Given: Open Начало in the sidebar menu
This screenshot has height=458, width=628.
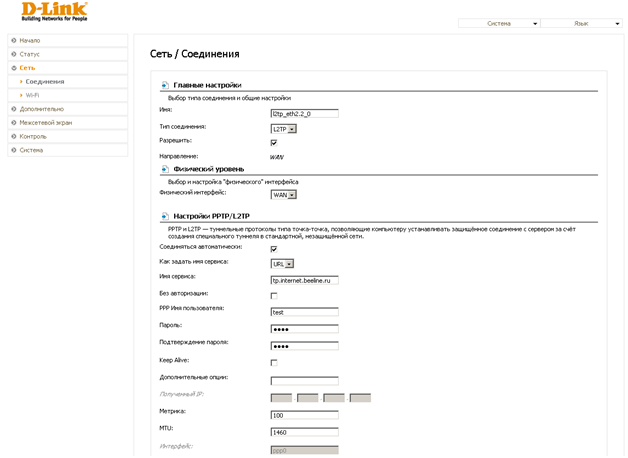Looking at the screenshot, I should pos(68,40).
